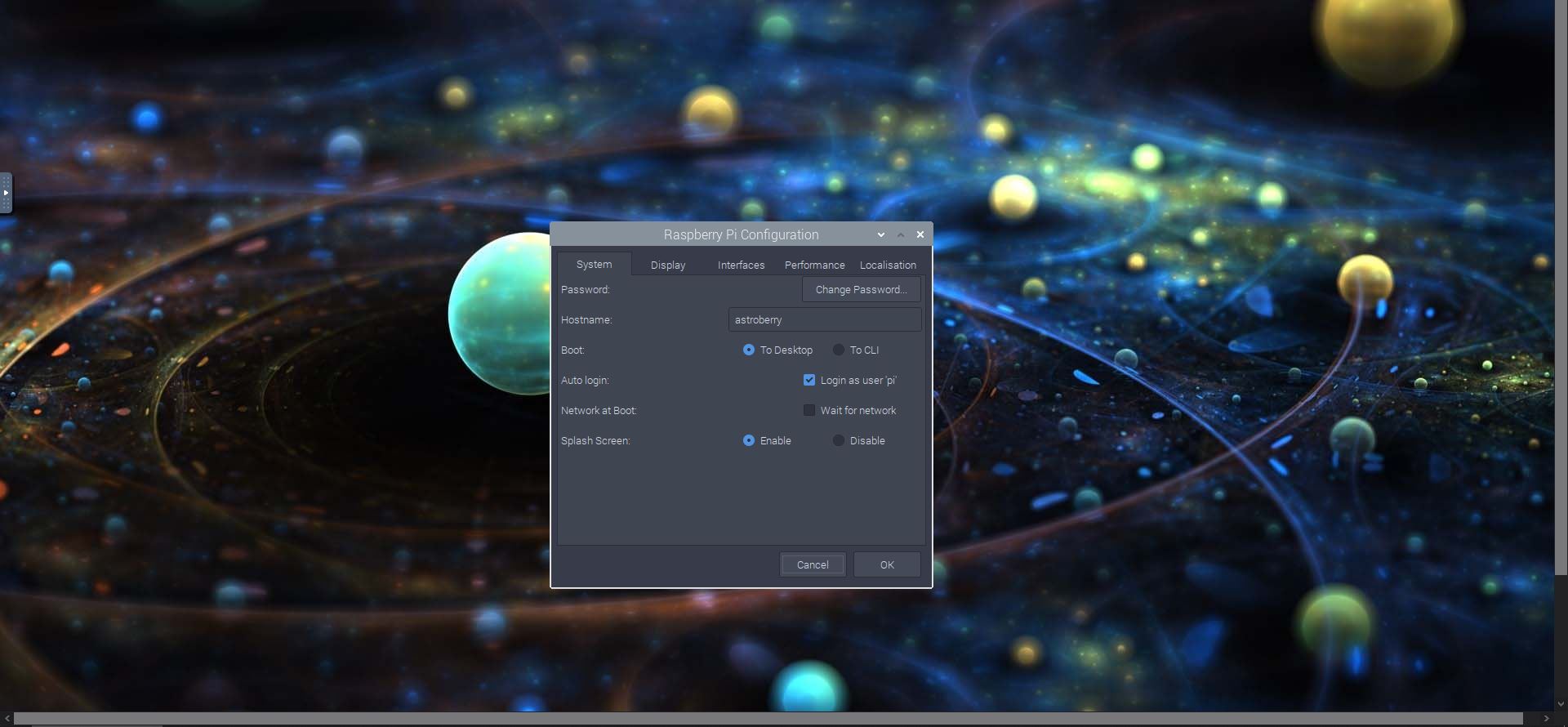Click the Boot label text
1568x727 pixels.
pyautogui.click(x=572, y=350)
